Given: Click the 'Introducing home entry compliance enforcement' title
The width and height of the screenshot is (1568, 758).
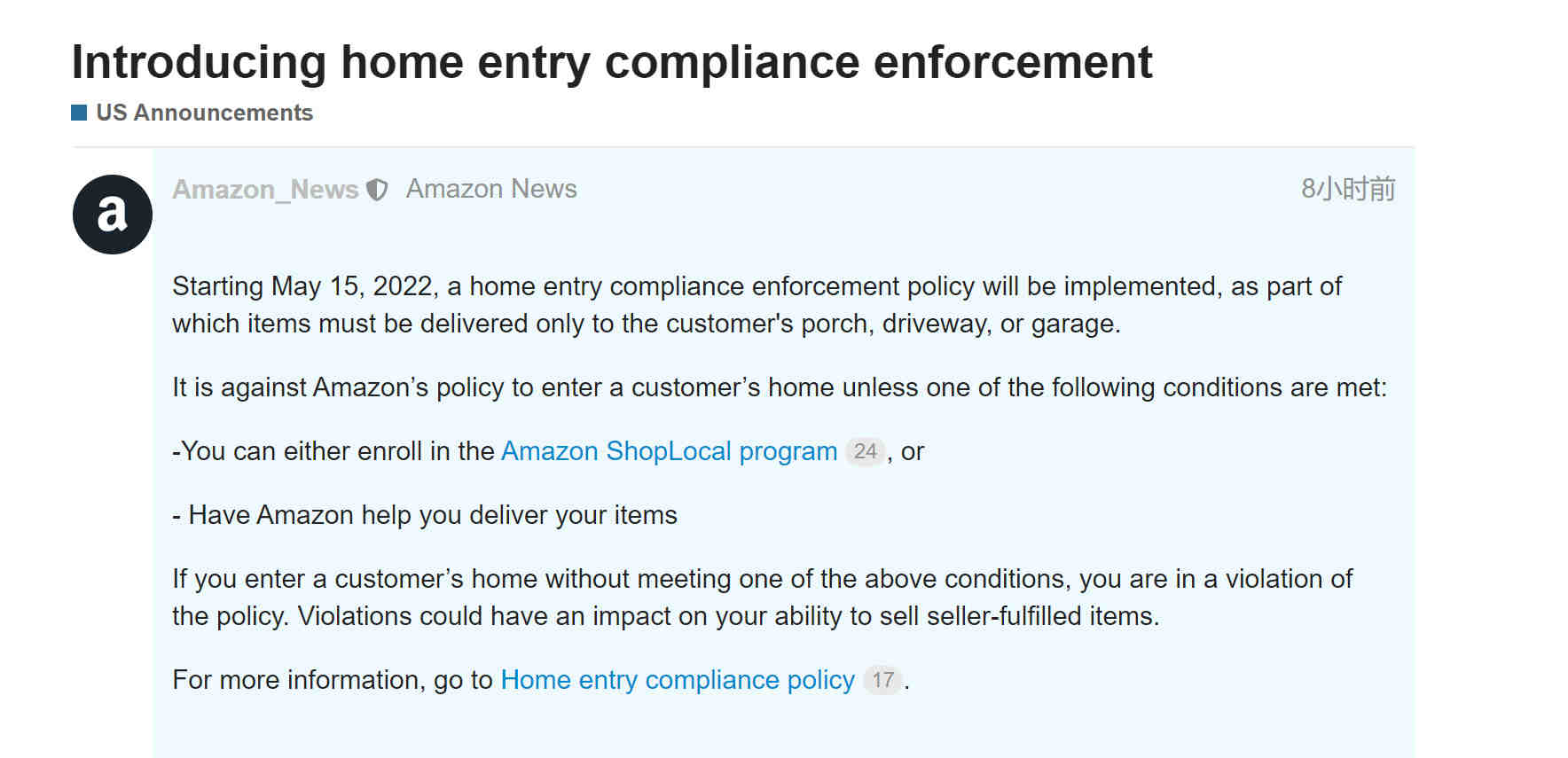Looking at the screenshot, I should (x=612, y=62).
